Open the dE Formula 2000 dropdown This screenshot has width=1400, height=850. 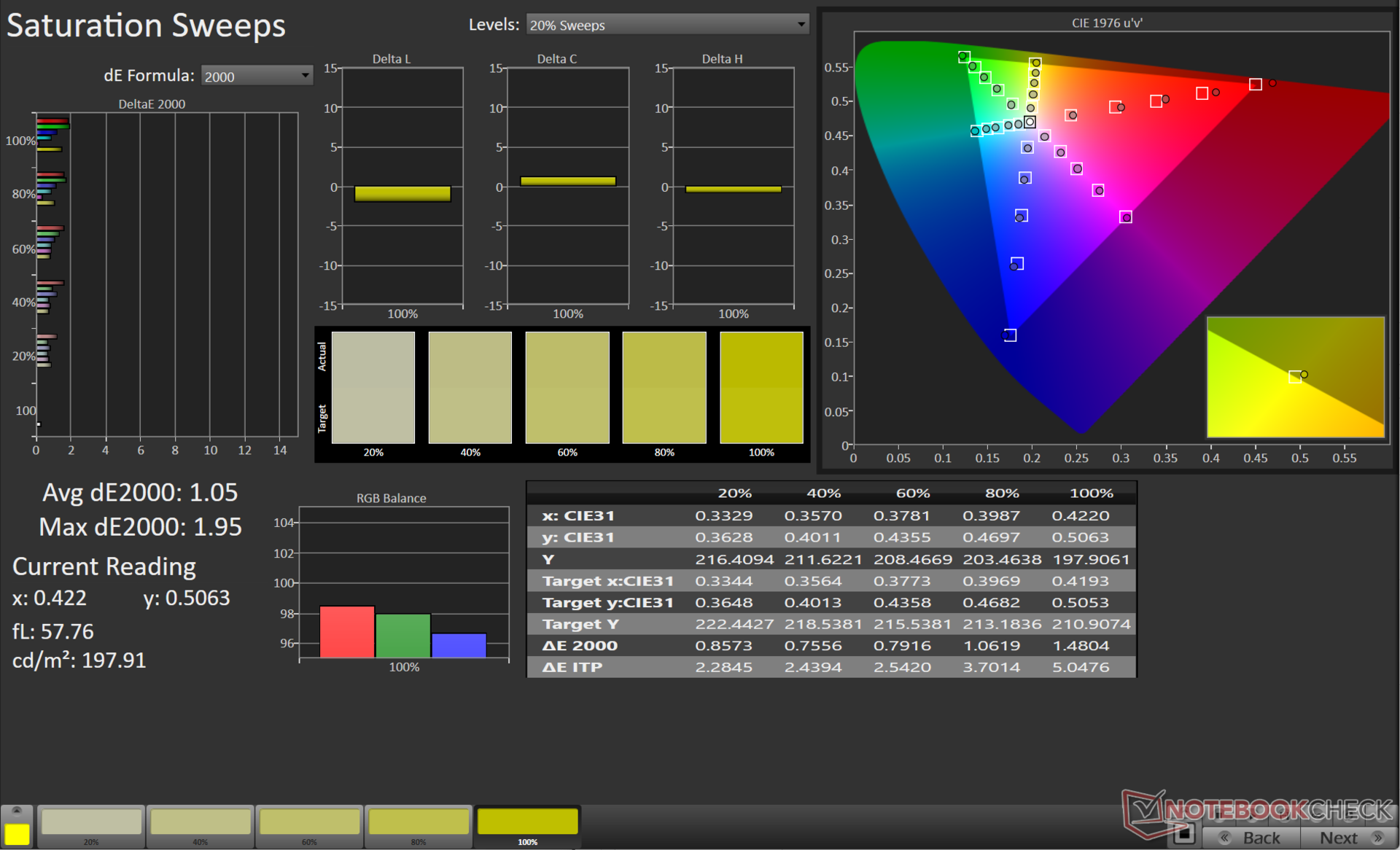[257, 76]
